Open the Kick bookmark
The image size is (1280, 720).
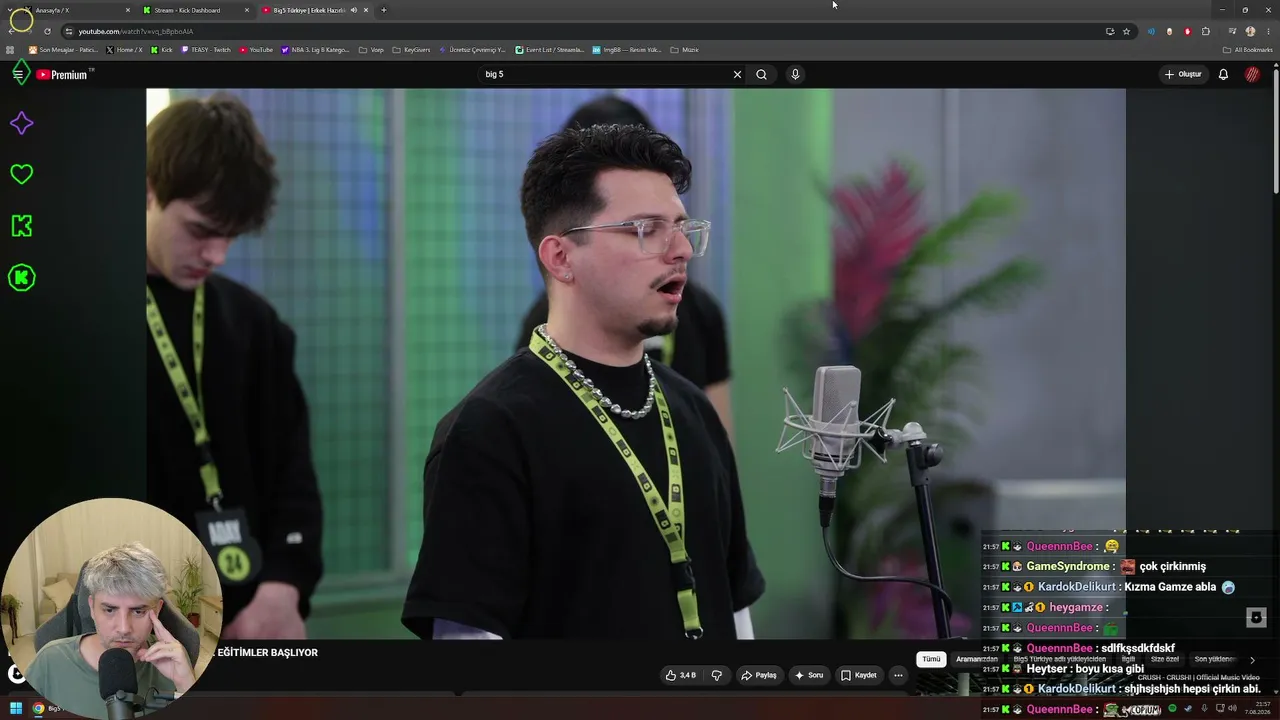[x=162, y=50]
